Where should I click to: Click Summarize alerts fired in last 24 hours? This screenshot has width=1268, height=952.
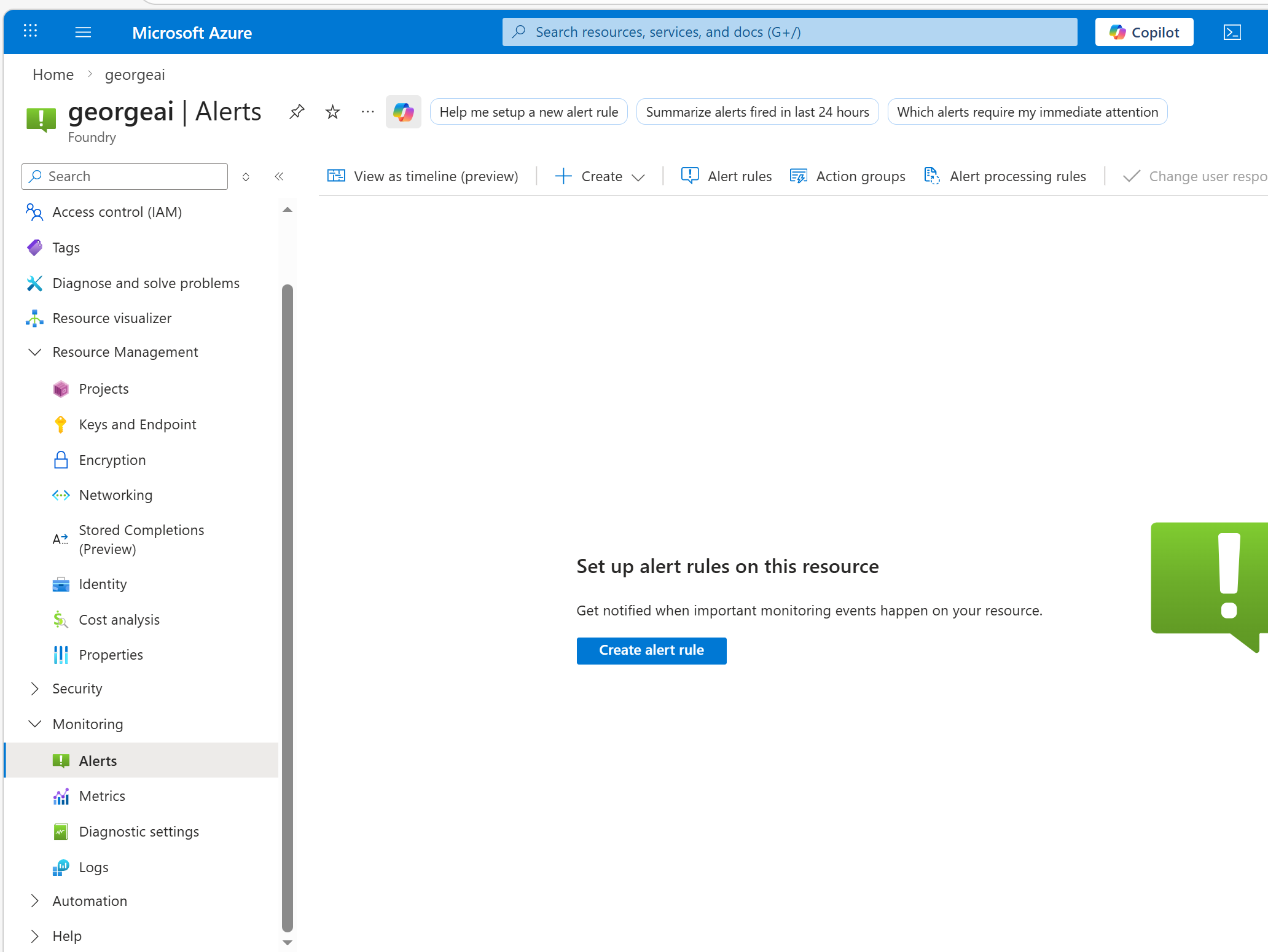[x=757, y=112]
